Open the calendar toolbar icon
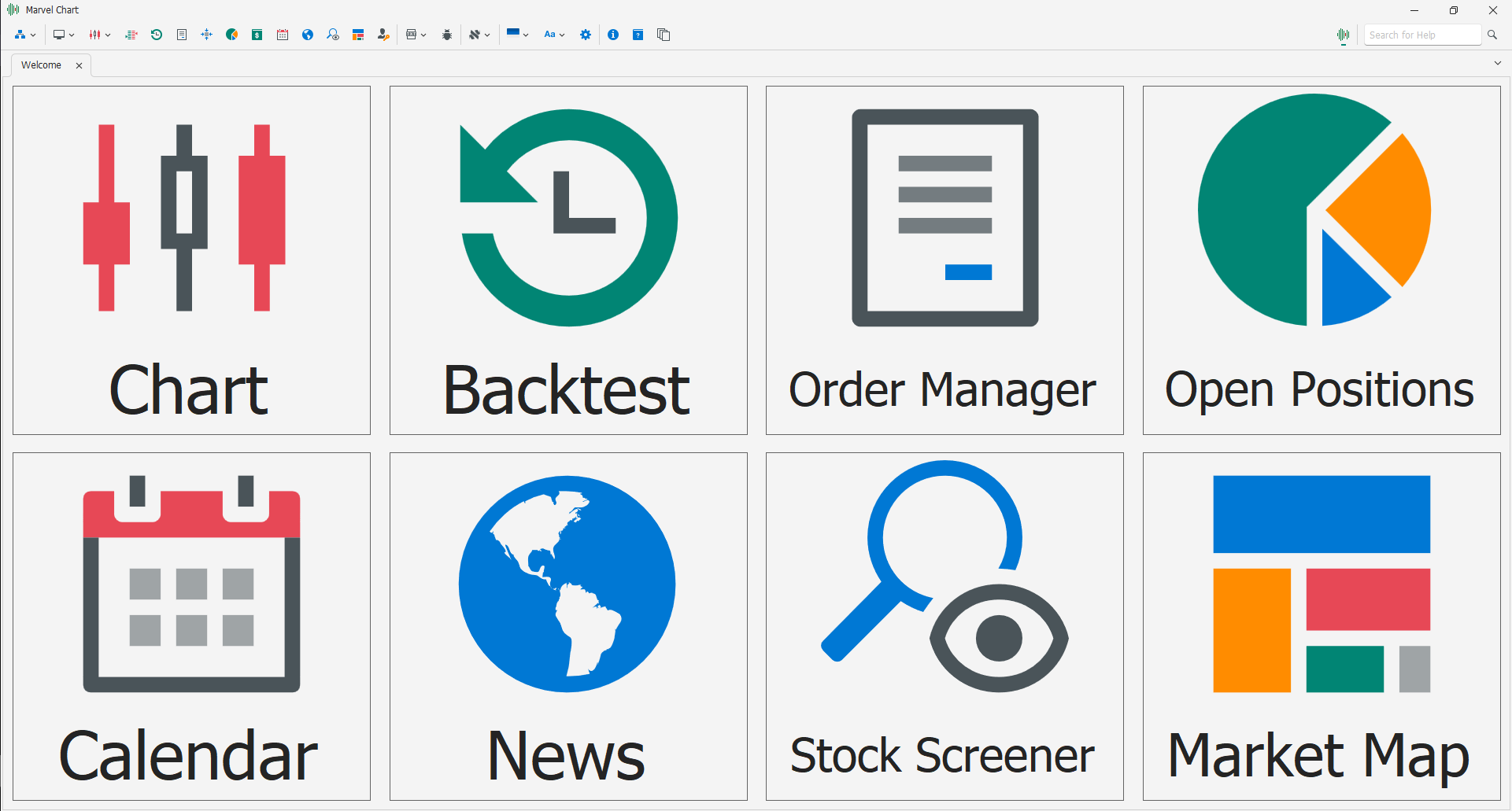Screen dimensions: 1512x811 pos(283,35)
